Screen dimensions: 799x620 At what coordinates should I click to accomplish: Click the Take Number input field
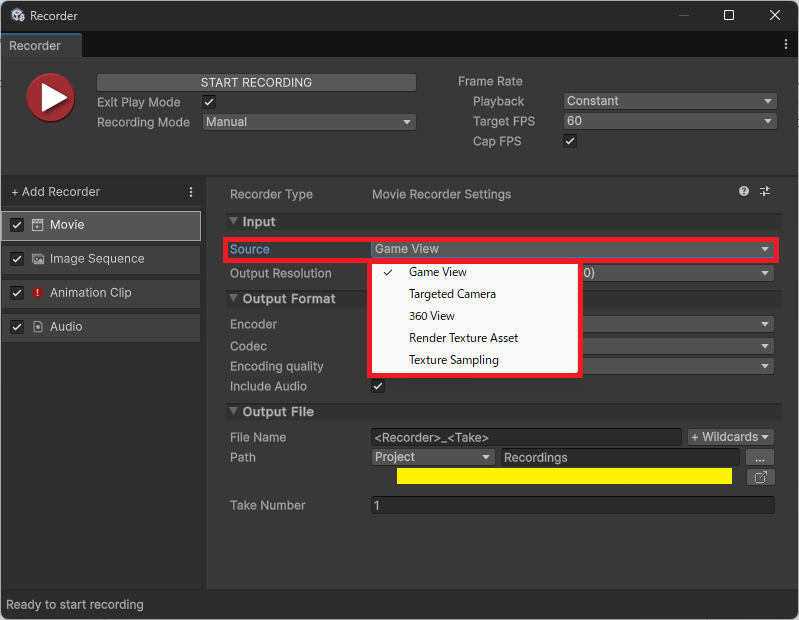click(572, 506)
